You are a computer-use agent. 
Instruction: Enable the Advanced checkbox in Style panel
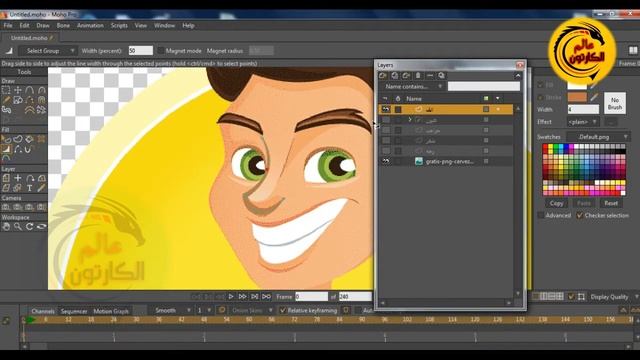click(540, 215)
